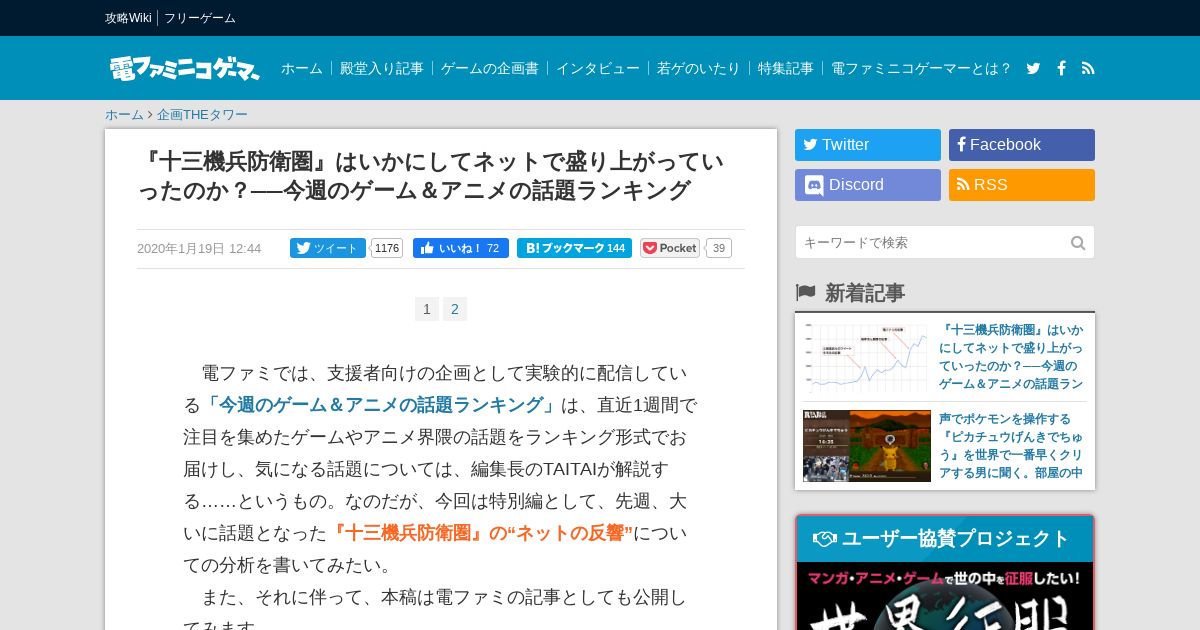Click the 企画THEタワー breadcrumb link

[202, 114]
